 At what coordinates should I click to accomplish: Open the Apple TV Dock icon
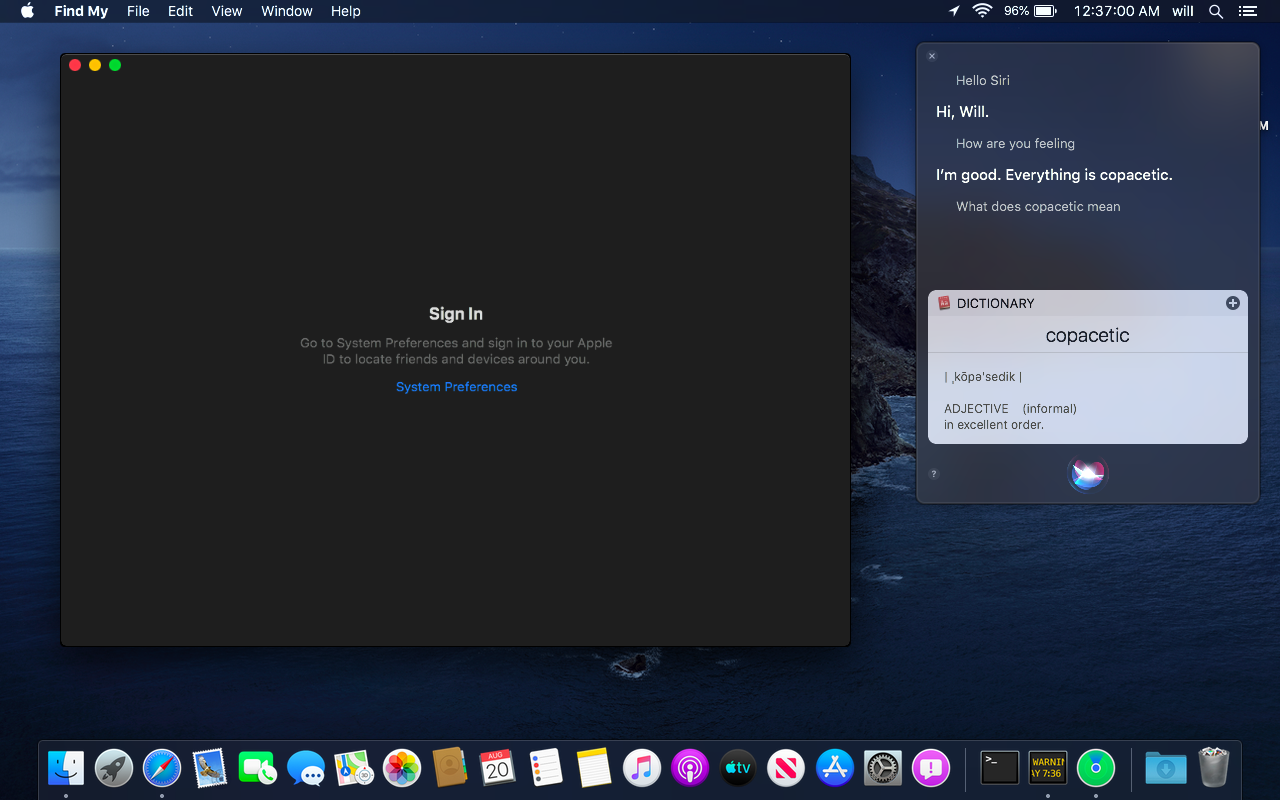738,768
